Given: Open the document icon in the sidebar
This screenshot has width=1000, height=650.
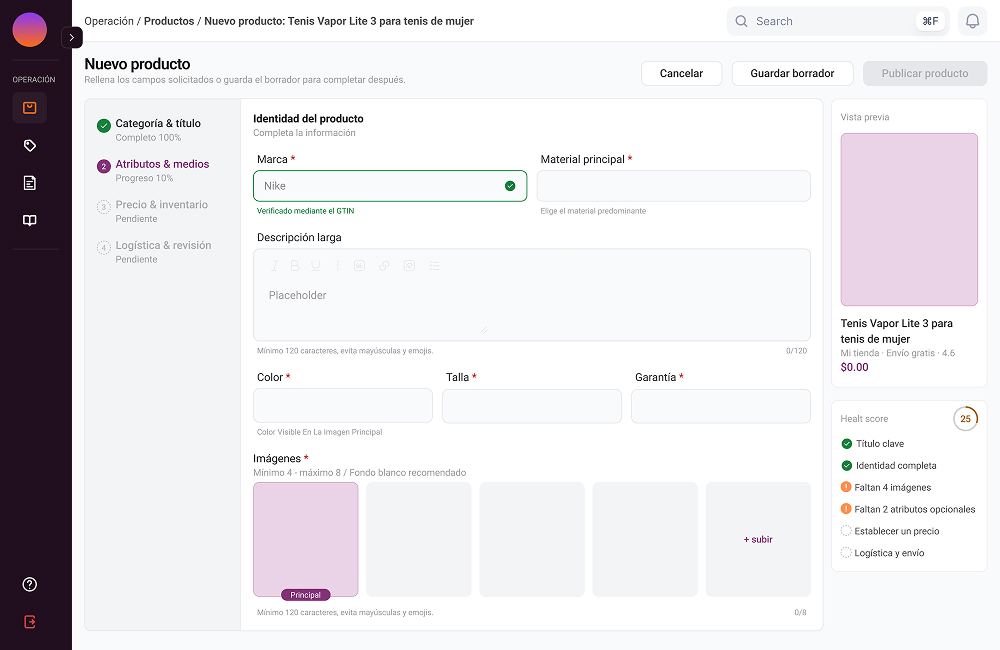Looking at the screenshot, I should pos(29,183).
